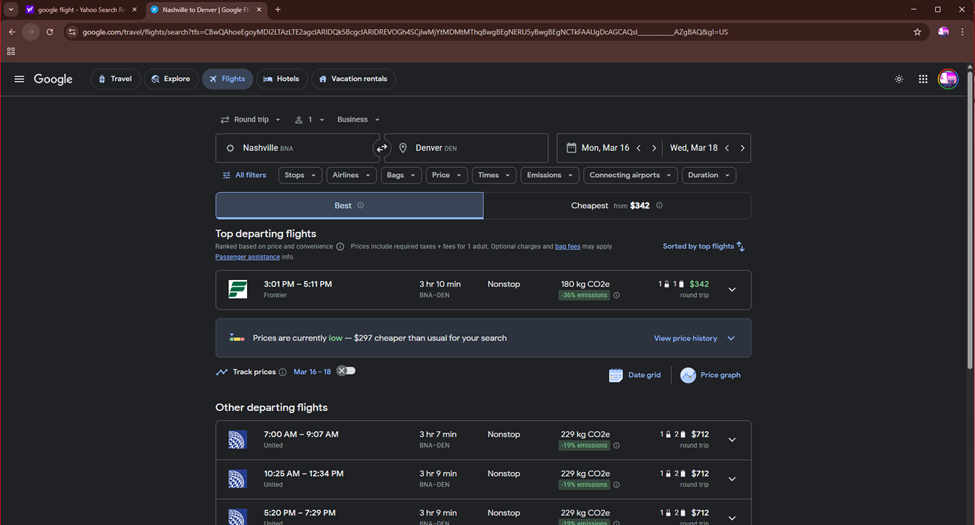Viewport: 975px width, 525px height.
Task: Toggle Track prices for Mar 16 – 18
Action: [346, 371]
